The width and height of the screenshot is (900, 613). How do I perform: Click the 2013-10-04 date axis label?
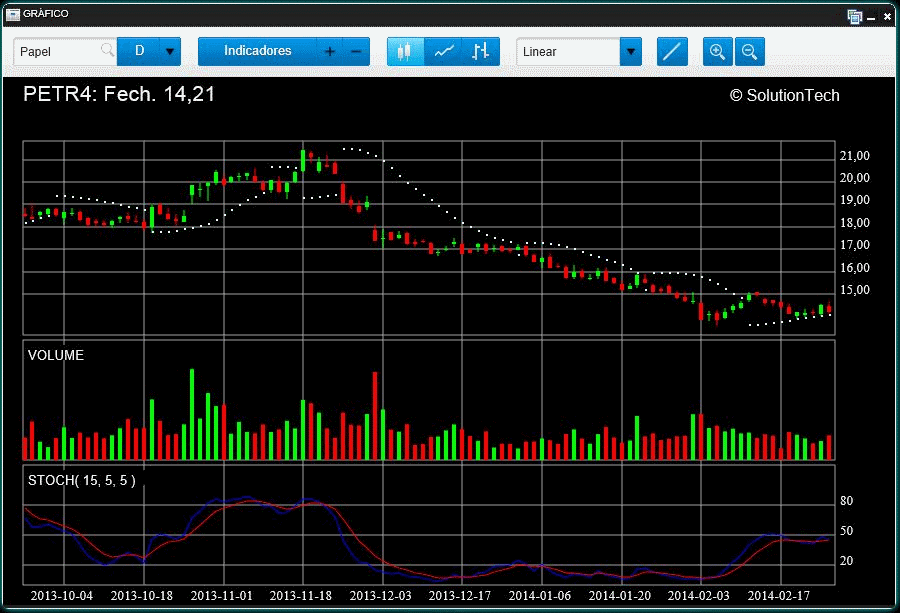61,596
